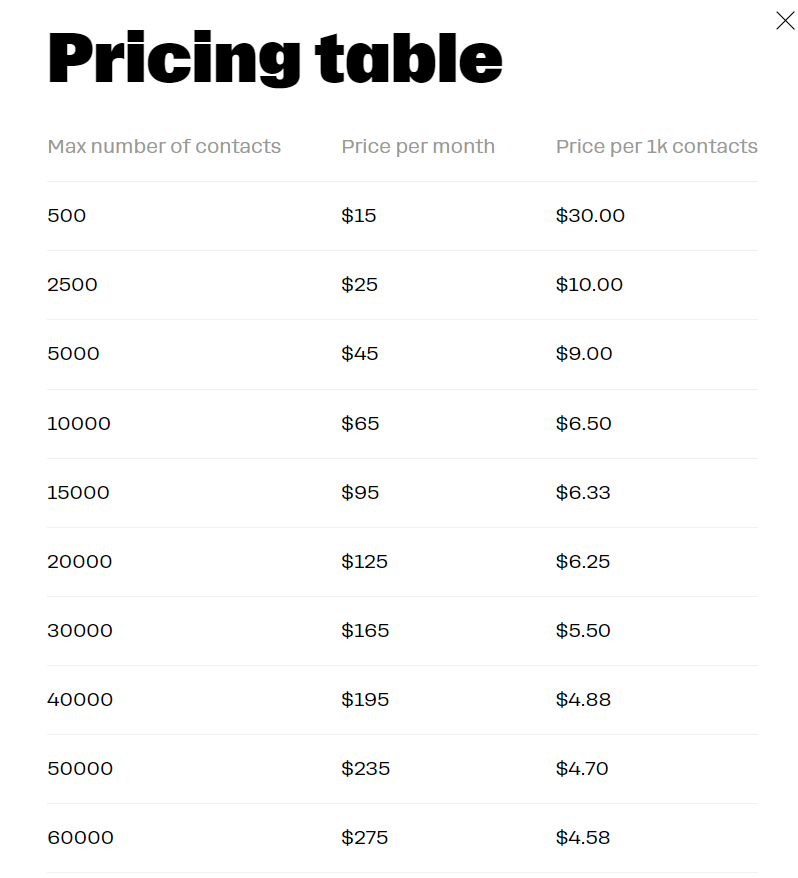Select the 500 contacts row

pyautogui.click(x=66, y=216)
